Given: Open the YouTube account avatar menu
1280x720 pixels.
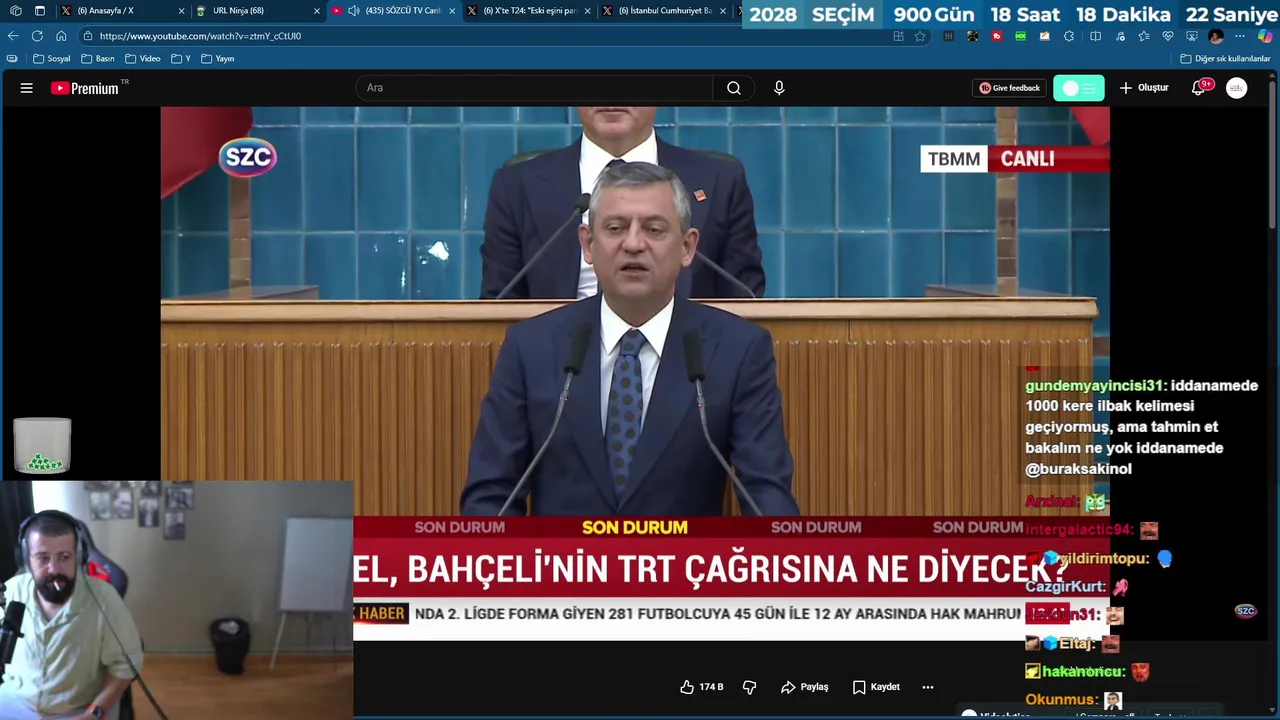Looking at the screenshot, I should click(1237, 88).
